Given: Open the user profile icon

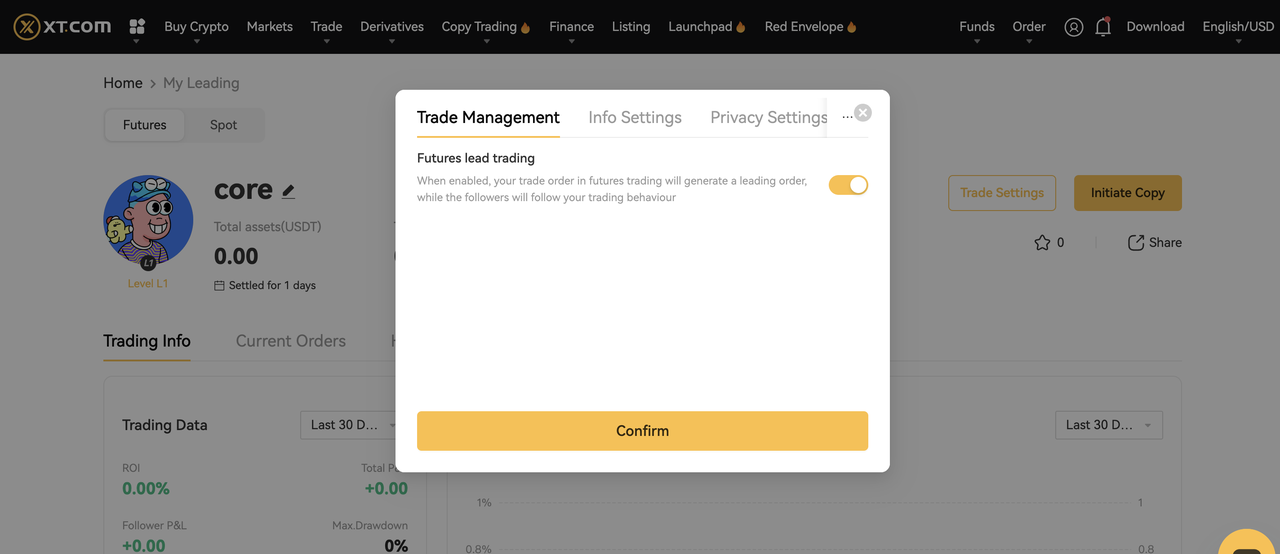Looking at the screenshot, I should [x=1073, y=27].
